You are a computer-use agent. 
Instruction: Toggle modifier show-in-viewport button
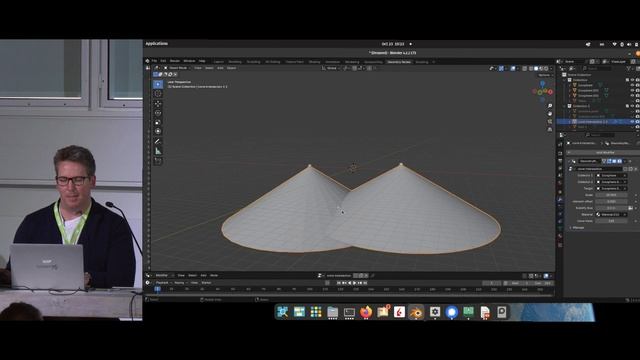[614, 161]
